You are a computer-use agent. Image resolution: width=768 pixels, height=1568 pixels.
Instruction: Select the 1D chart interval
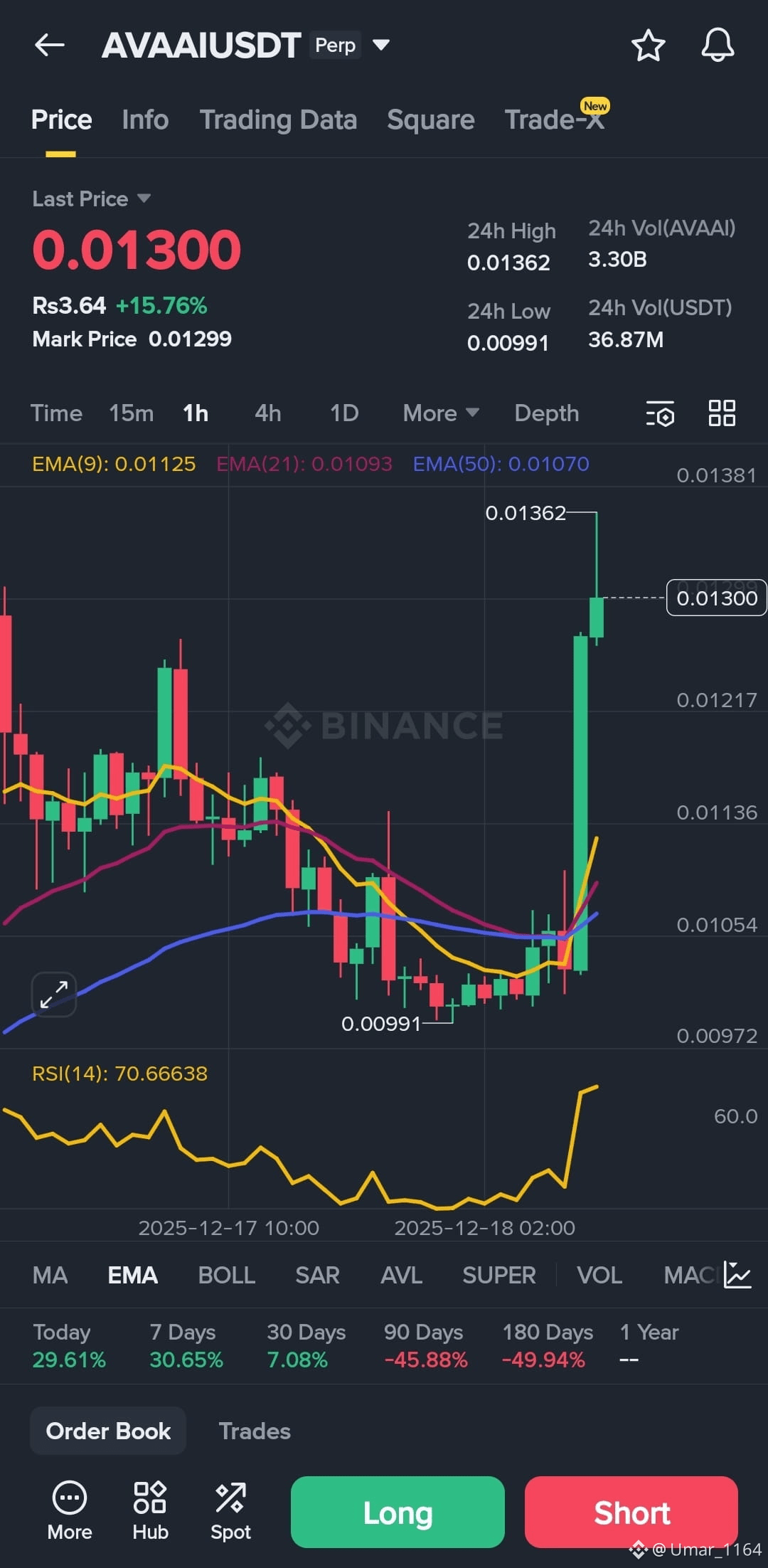coord(344,413)
